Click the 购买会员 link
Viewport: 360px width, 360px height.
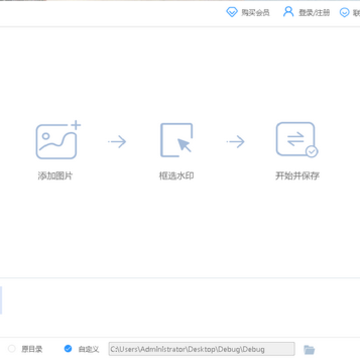point(255,13)
